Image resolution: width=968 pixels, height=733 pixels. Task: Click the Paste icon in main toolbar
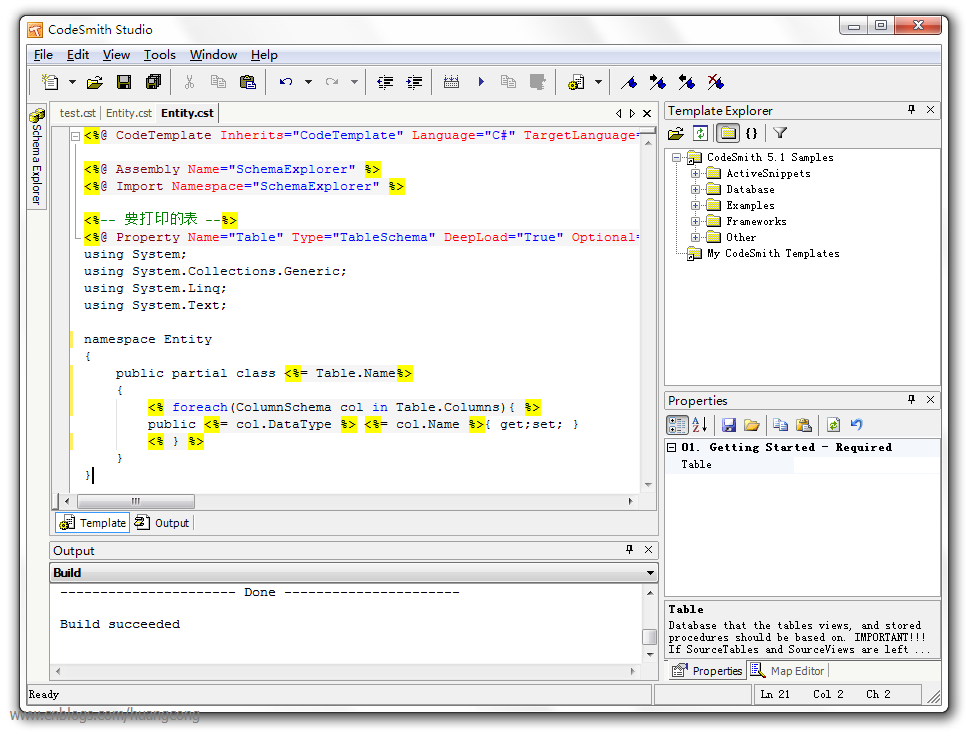point(247,82)
